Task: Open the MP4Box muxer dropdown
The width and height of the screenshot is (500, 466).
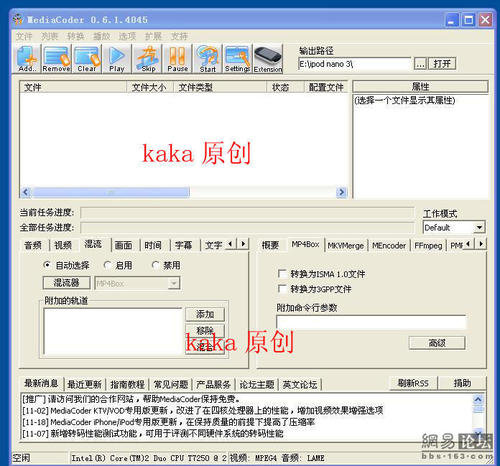Action: coord(174,283)
